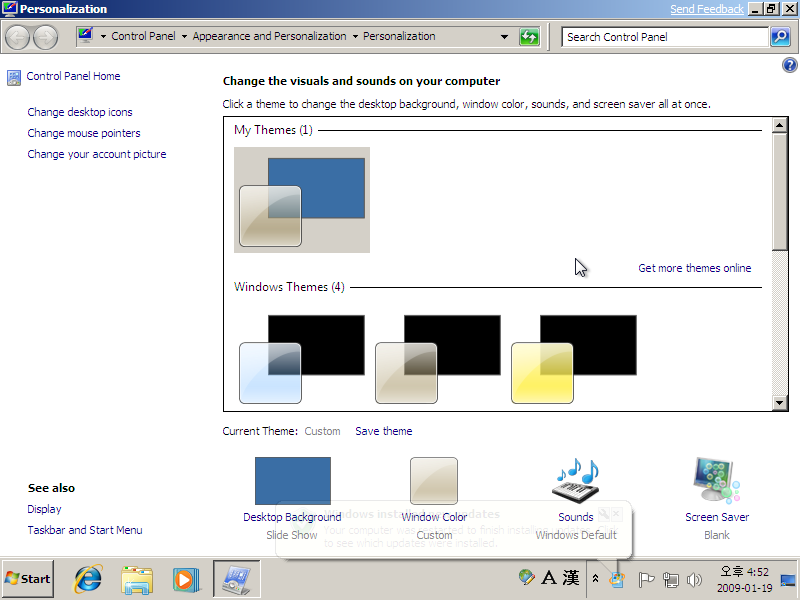The width and height of the screenshot is (800, 600).
Task: Show hidden tray icons with the chevron
Action: pos(595,579)
